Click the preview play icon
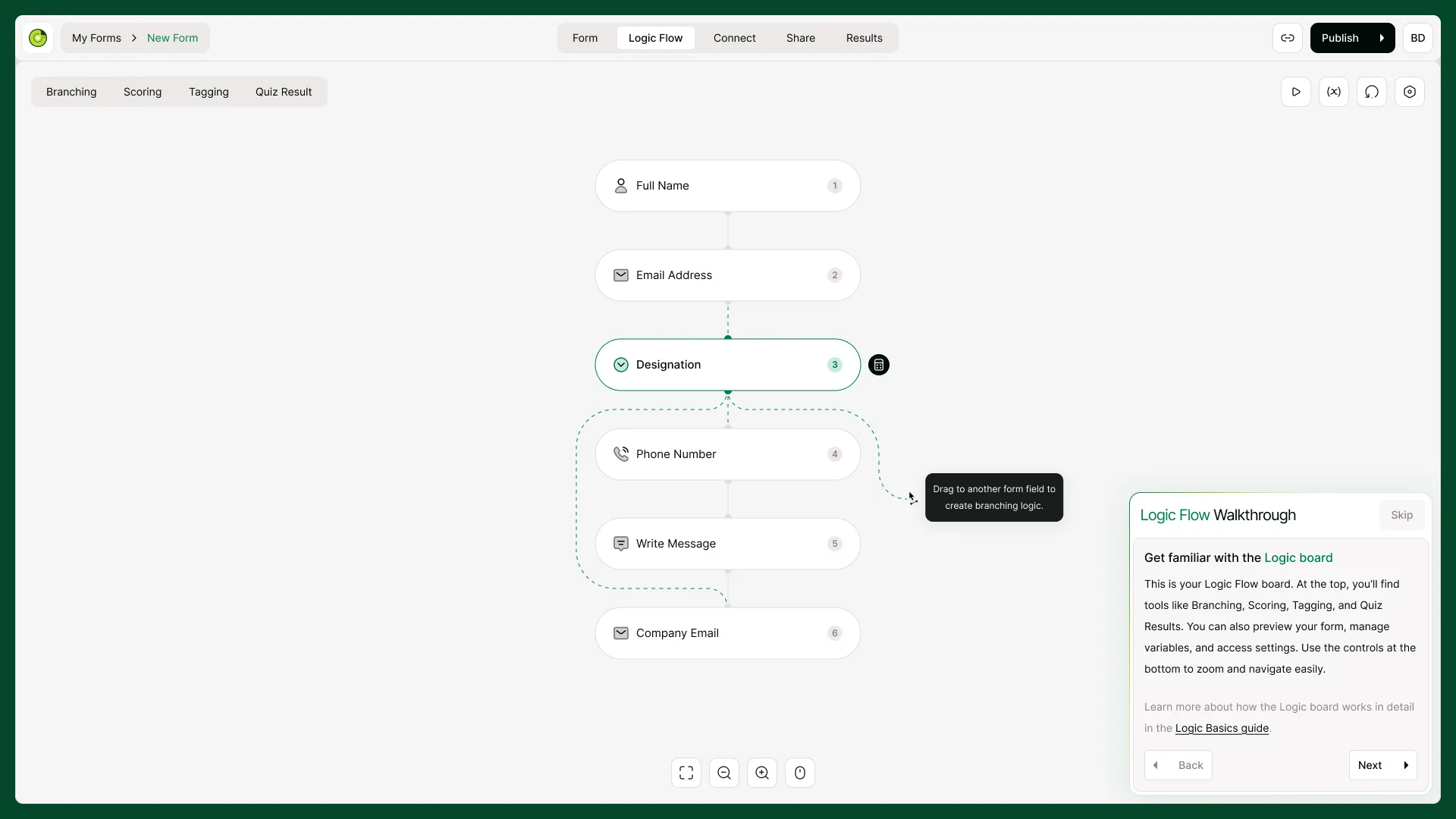 [x=1296, y=92]
